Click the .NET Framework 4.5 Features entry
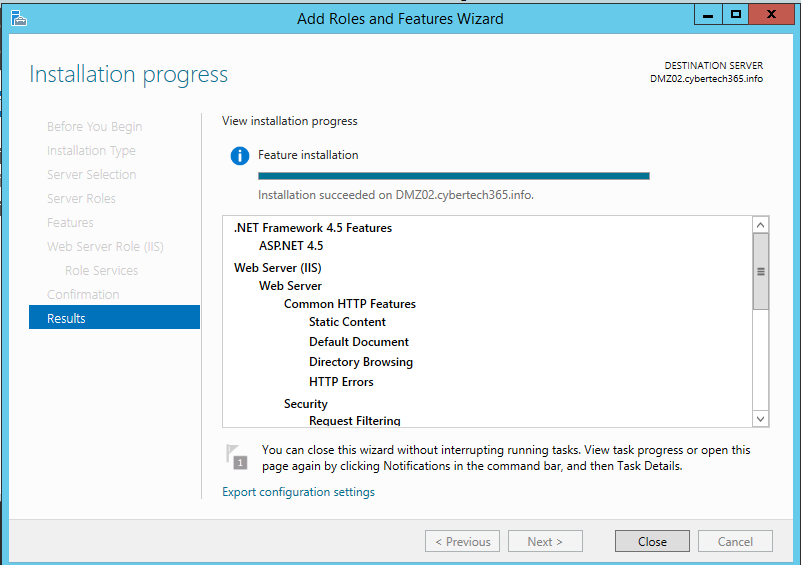Screen dimensions: 801x565 coord(313,228)
